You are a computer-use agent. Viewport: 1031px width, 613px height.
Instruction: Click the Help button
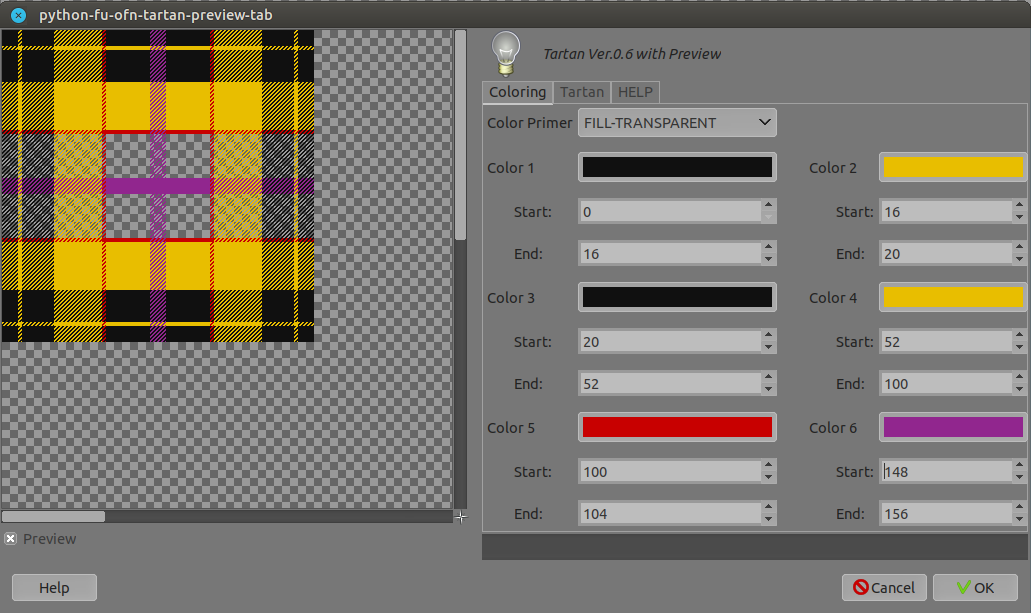[54, 587]
